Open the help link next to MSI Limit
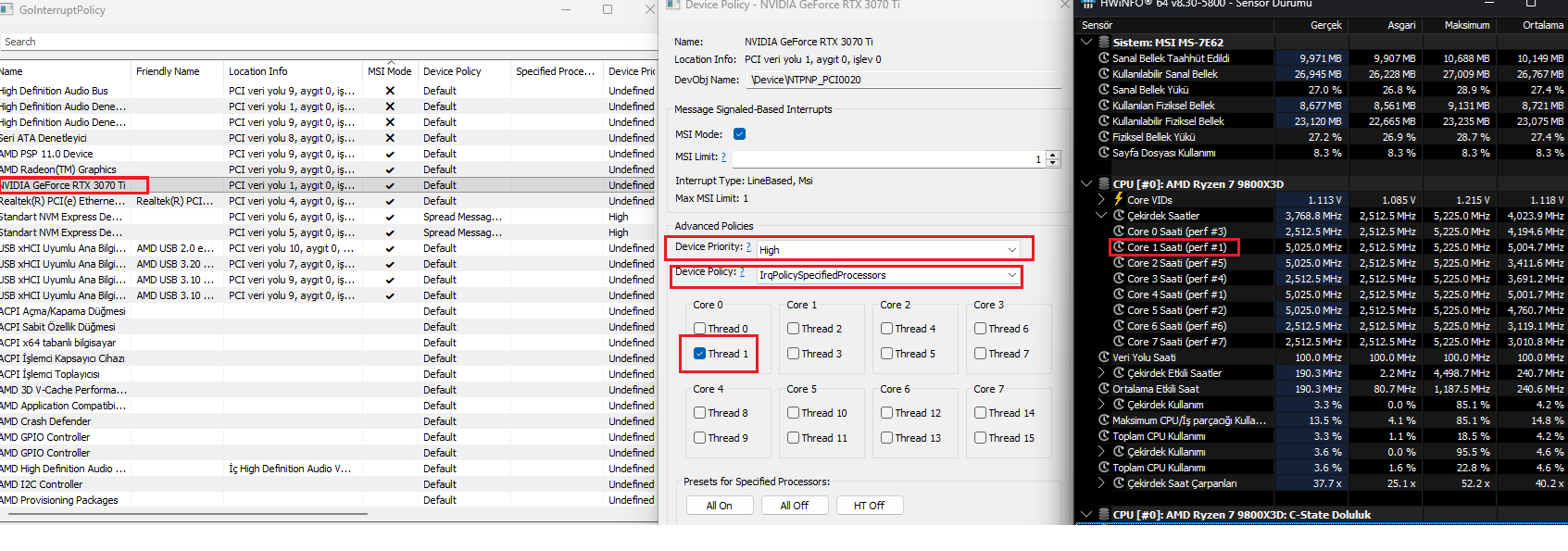This screenshot has width=1568, height=551. coord(723,157)
